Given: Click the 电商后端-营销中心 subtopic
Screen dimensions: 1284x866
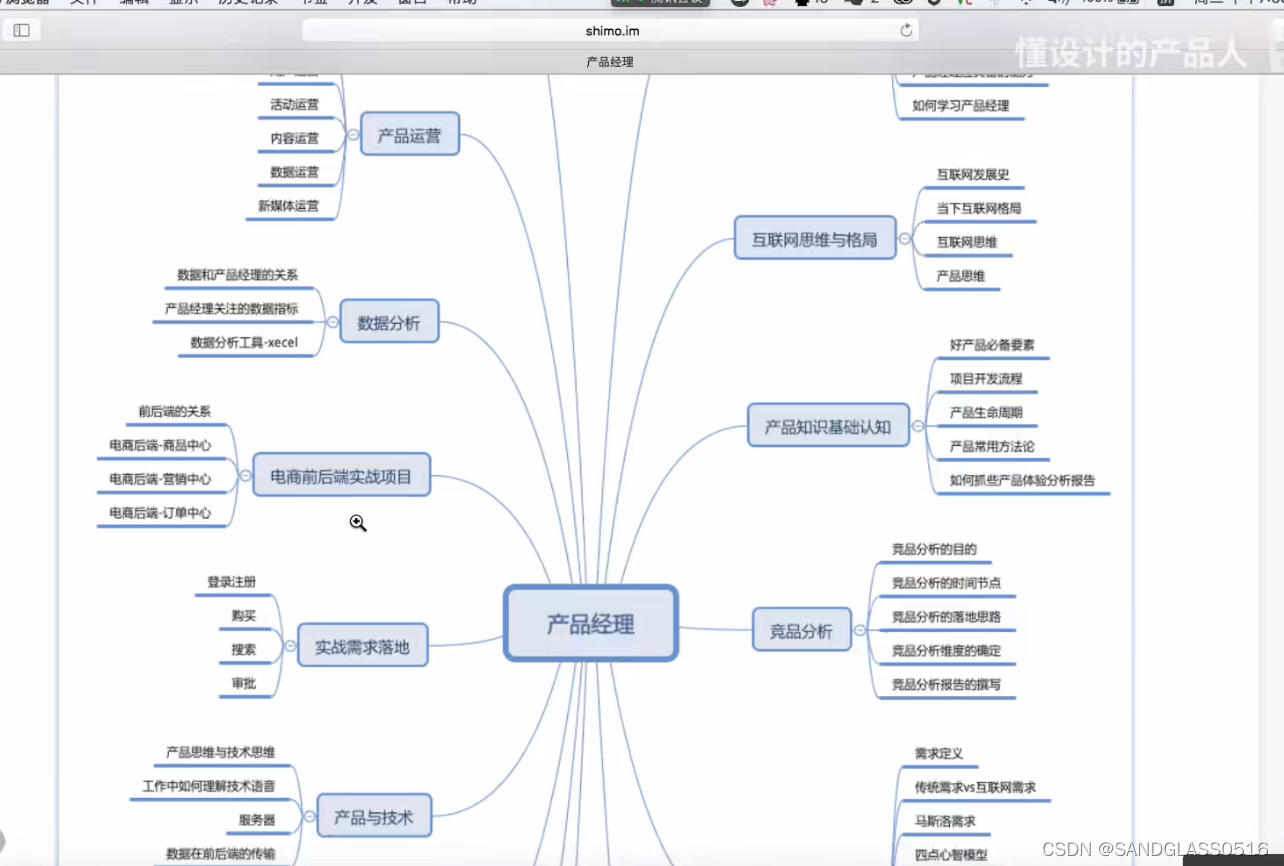Looking at the screenshot, I should click(160, 479).
